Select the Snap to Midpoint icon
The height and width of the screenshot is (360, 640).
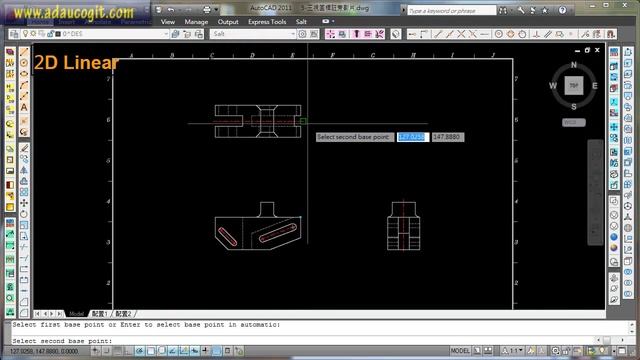pos(449,34)
